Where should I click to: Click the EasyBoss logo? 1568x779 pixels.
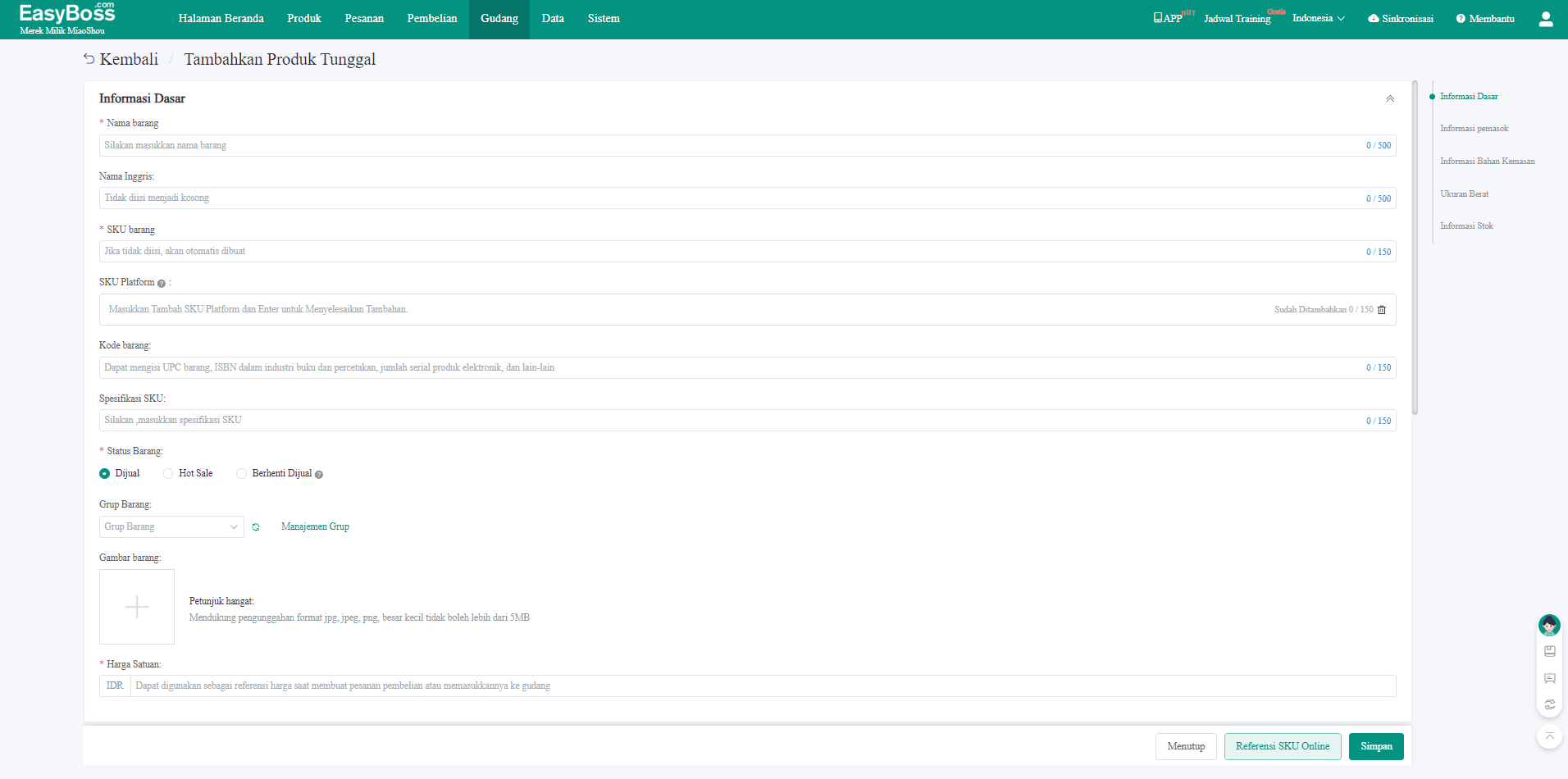67,18
